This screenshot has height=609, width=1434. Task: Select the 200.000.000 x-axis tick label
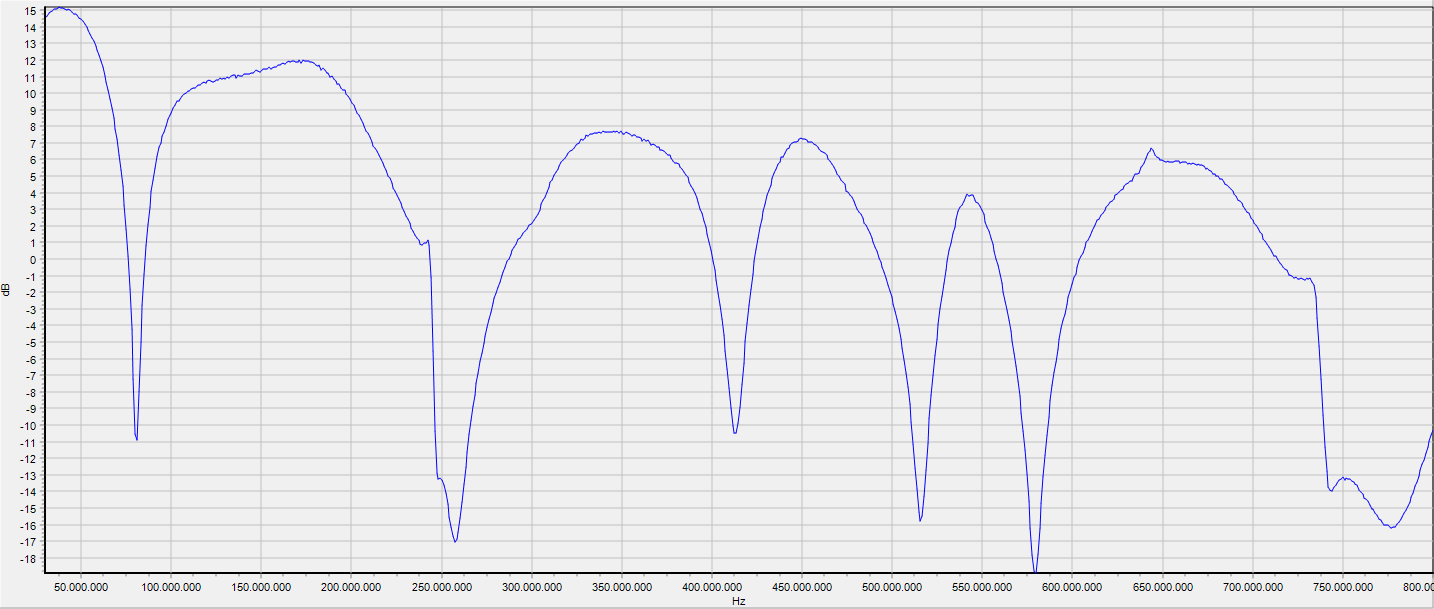pos(351,587)
